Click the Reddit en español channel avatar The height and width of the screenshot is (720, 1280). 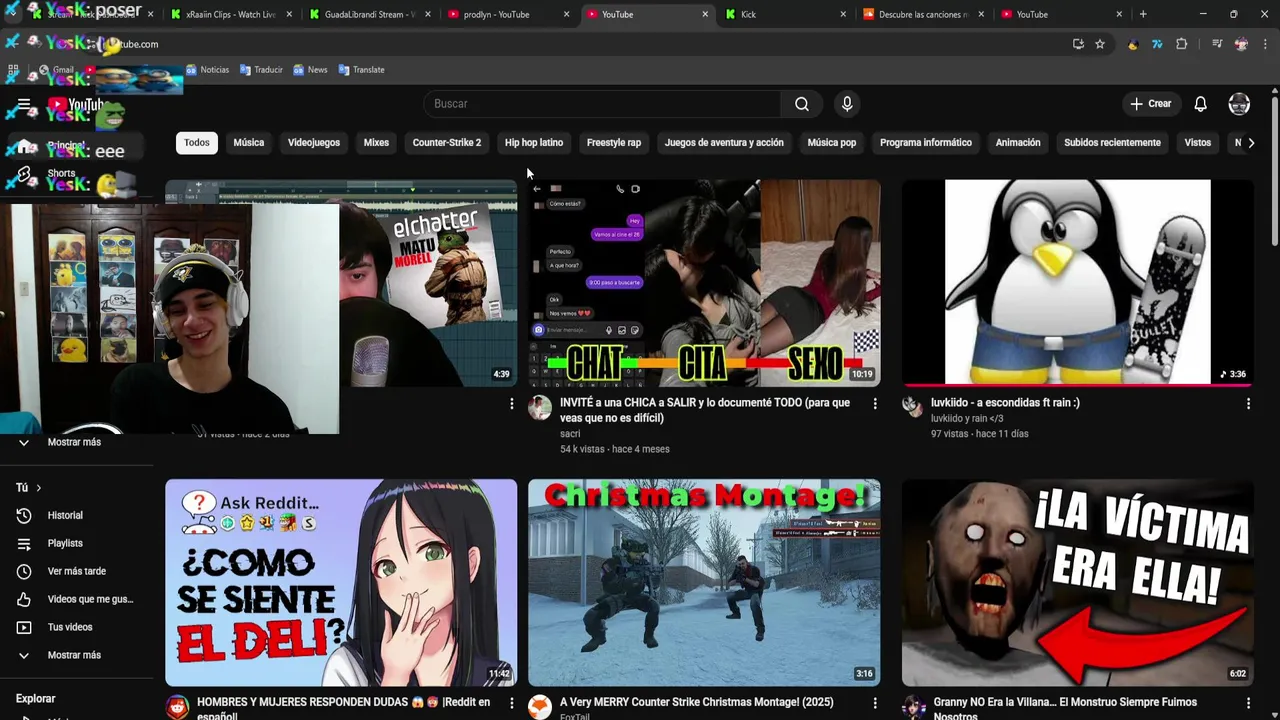(177, 707)
